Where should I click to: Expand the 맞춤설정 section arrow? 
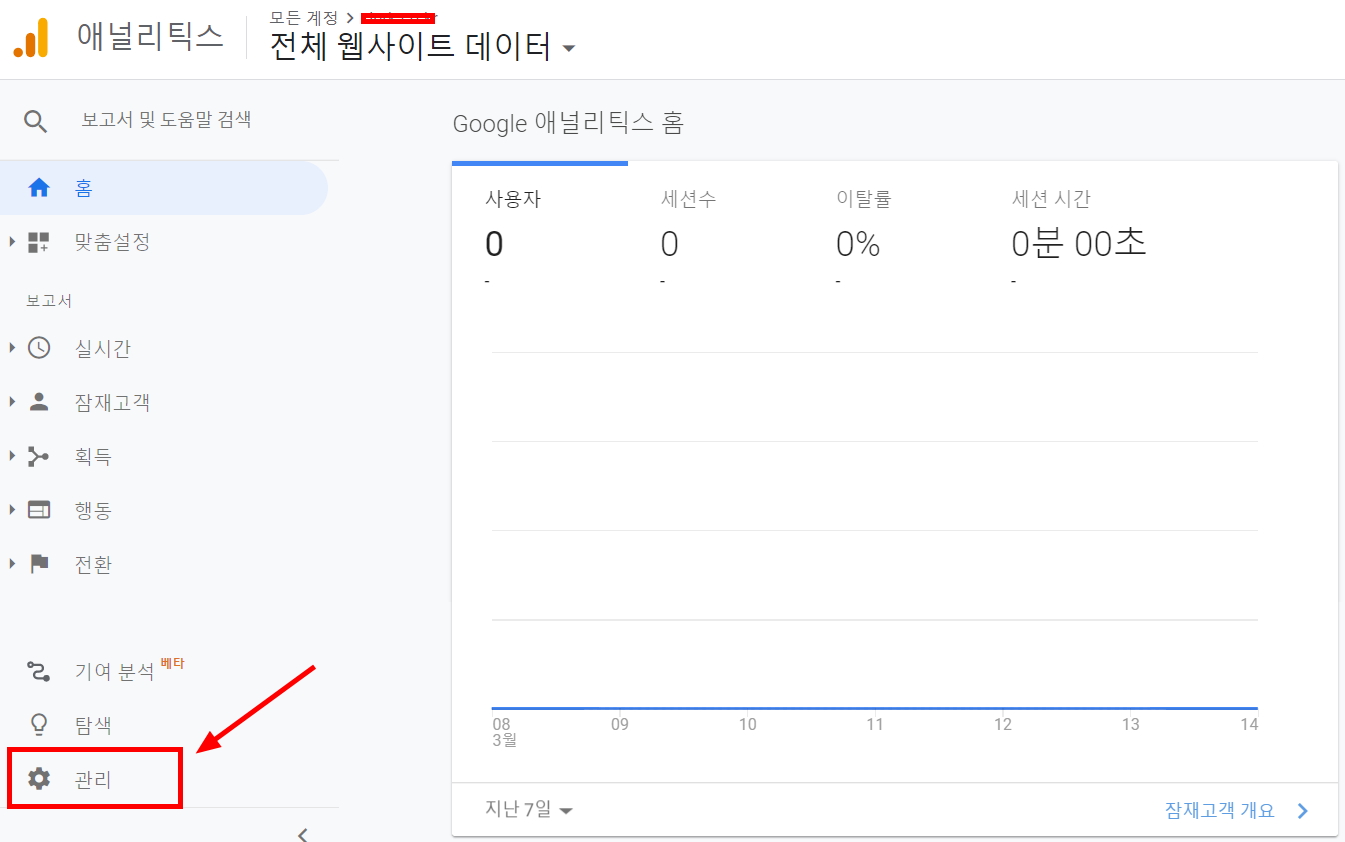tap(12, 242)
